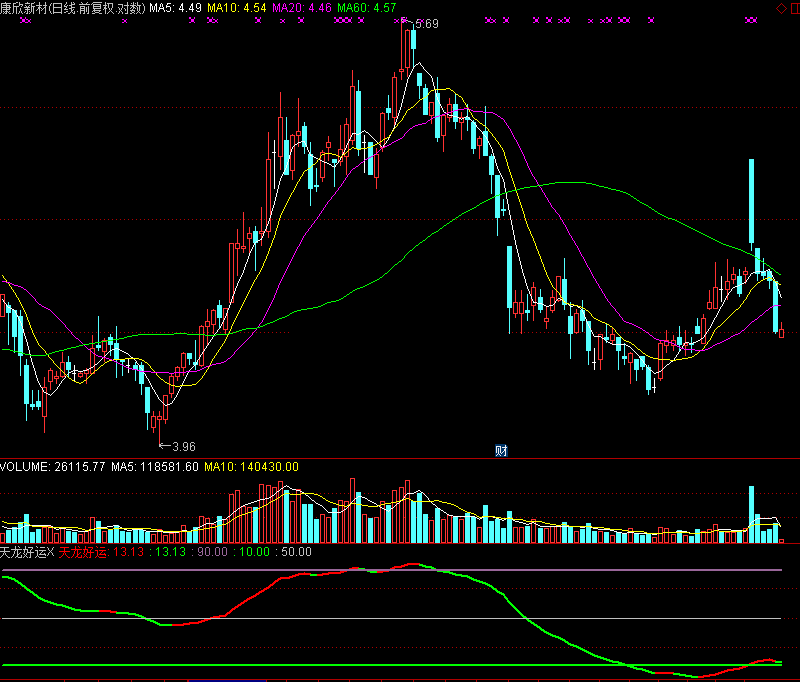Select the purple 90-level horizontal line
The height and width of the screenshot is (682, 800).
[x=392, y=570]
